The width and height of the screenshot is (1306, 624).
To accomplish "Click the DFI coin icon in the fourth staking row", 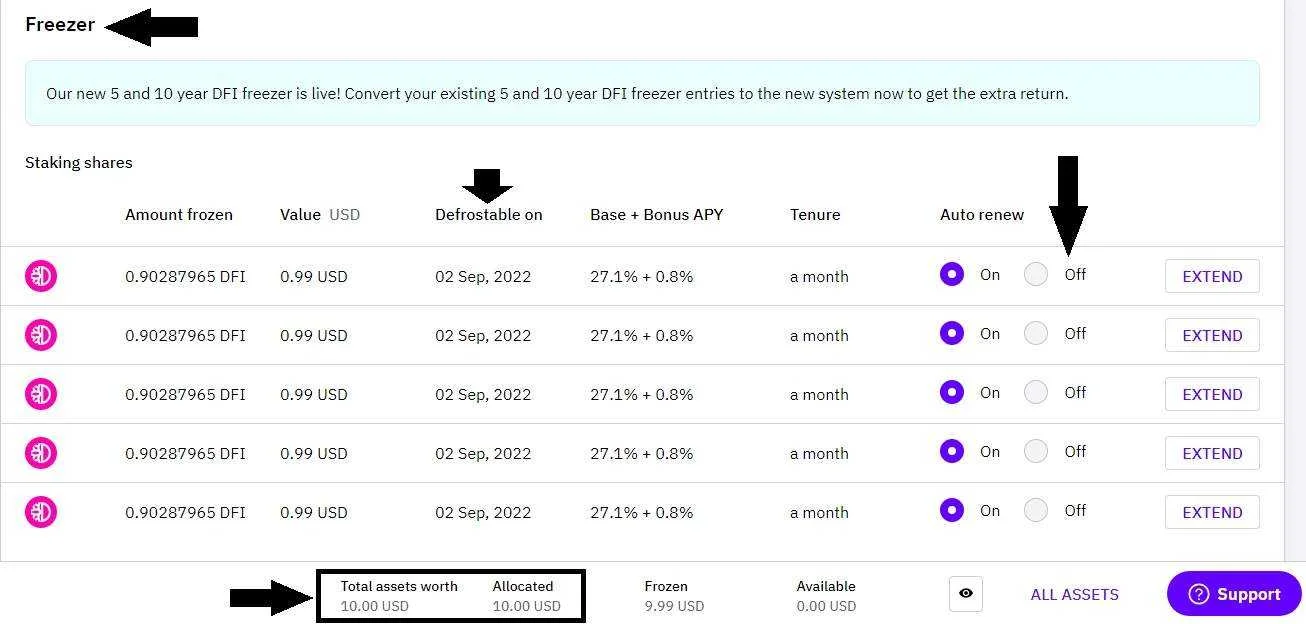I will click(41, 453).
